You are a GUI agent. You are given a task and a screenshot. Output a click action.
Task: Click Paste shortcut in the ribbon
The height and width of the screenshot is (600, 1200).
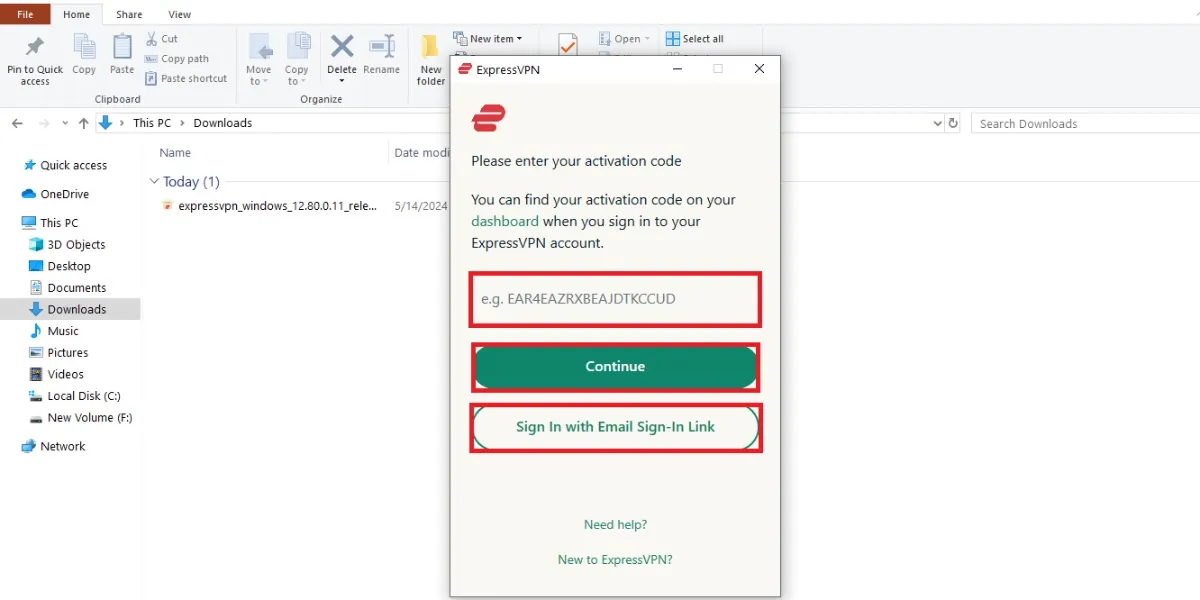point(186,79)
